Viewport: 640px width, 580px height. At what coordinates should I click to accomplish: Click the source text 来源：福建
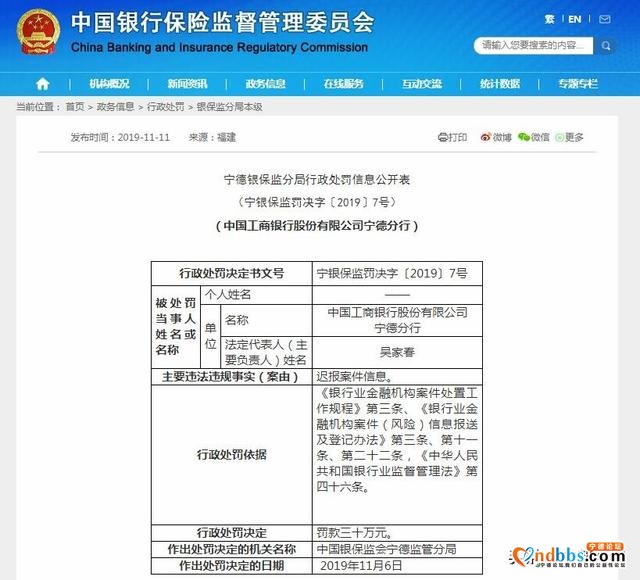[212, 138]
